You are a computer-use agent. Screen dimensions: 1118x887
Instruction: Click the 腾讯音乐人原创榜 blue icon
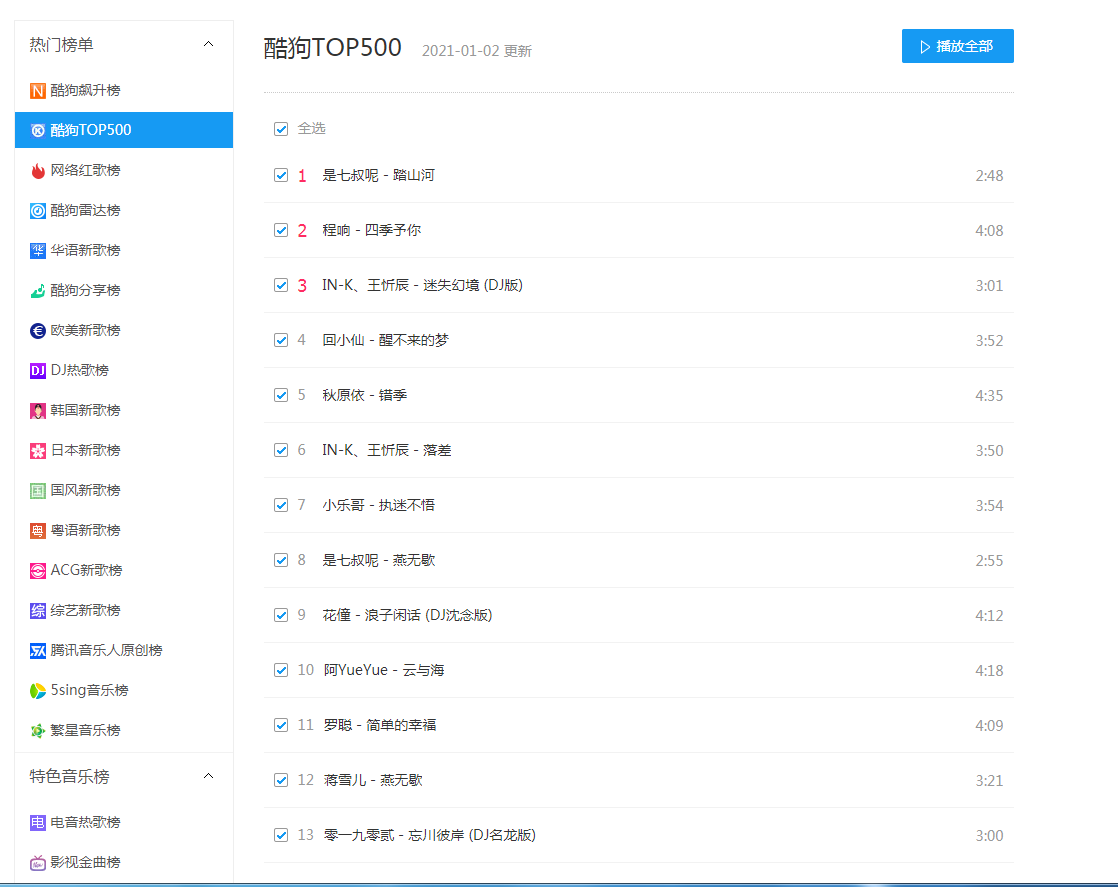(x=38, y=650)
